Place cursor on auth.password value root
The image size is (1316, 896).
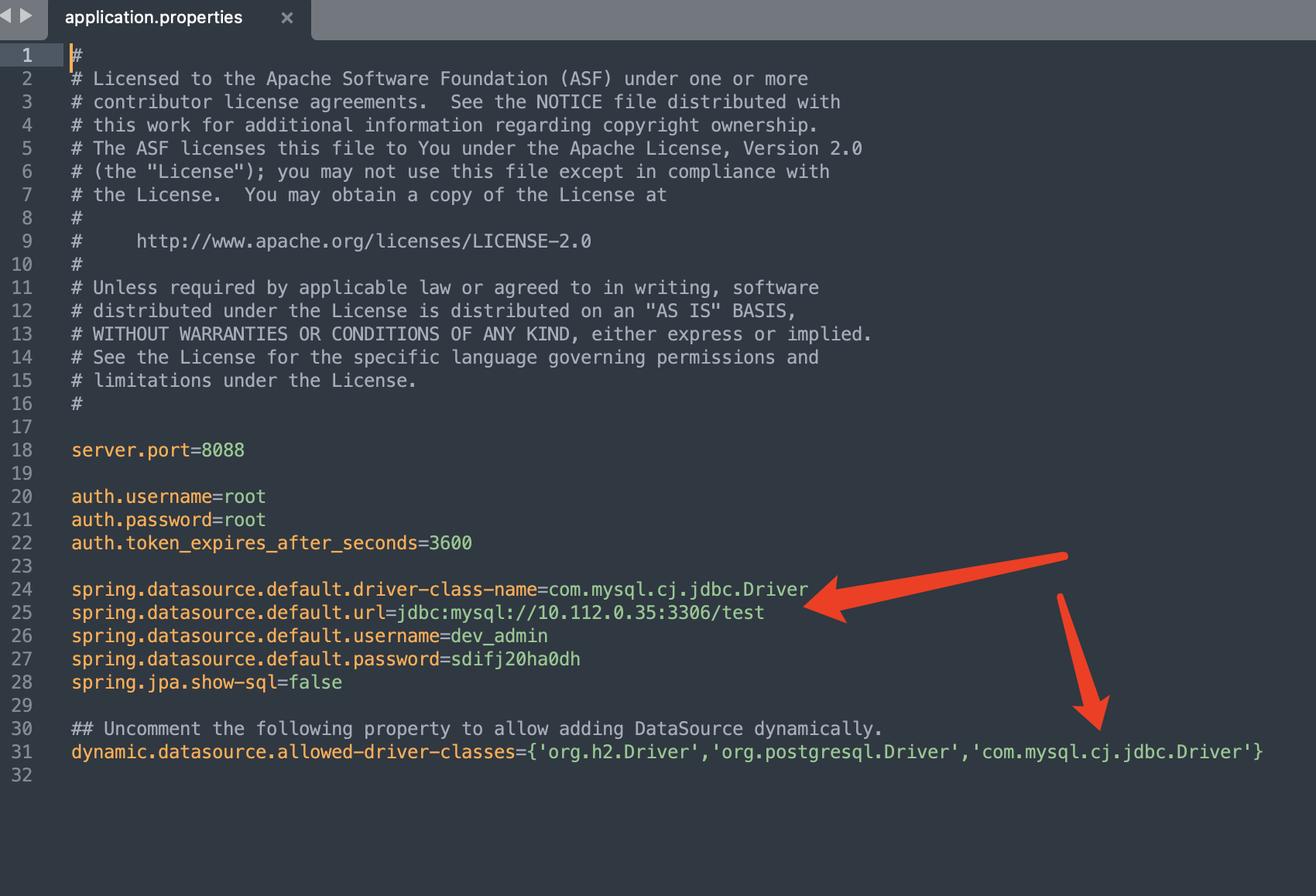coord(246,519)
